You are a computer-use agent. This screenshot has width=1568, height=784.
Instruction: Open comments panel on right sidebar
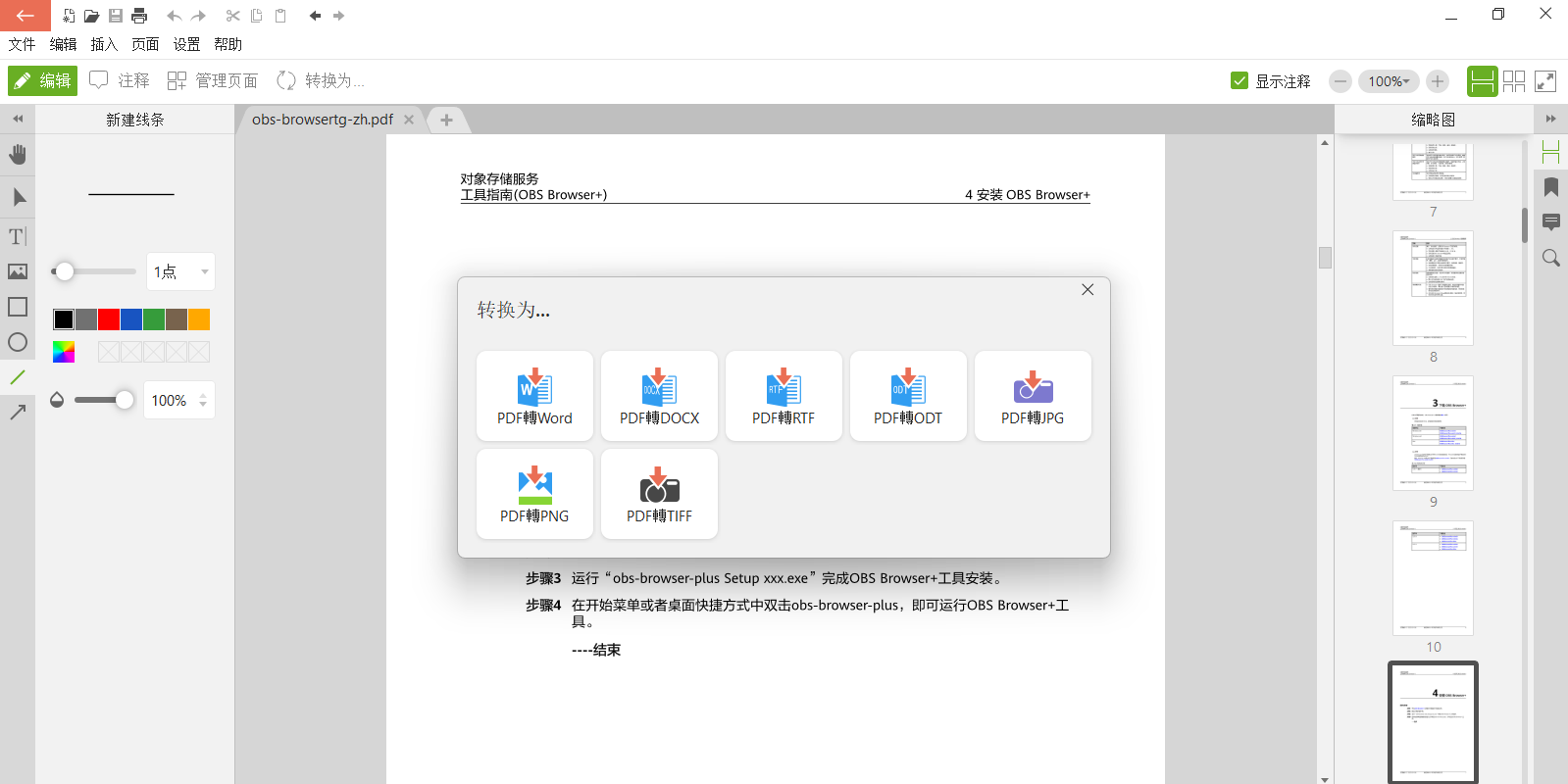1550,222
